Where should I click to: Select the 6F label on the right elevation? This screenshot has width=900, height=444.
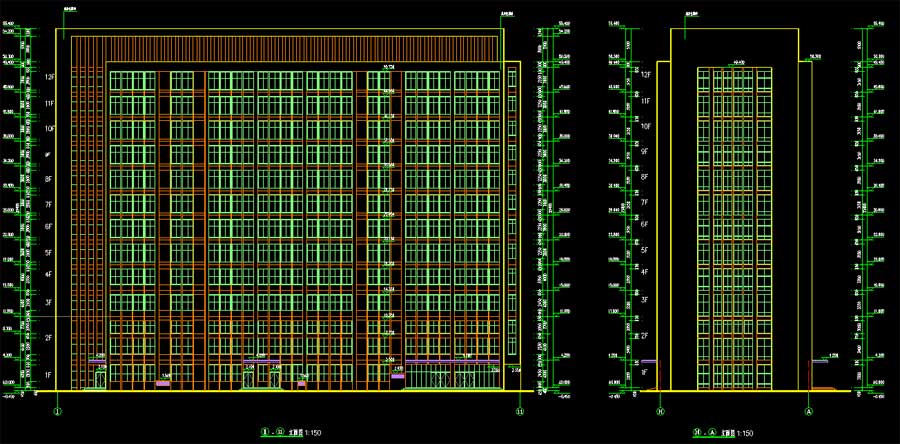(645, 226)
